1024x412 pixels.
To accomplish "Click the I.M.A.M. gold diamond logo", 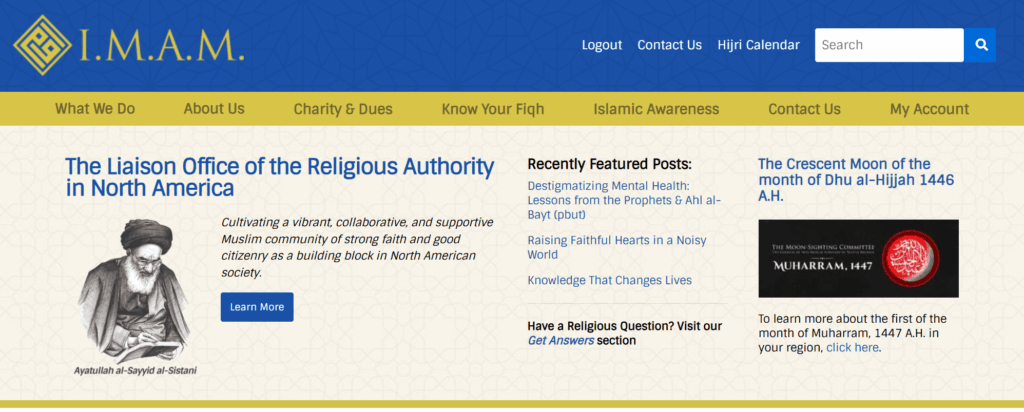I will (x=42, y=45).
